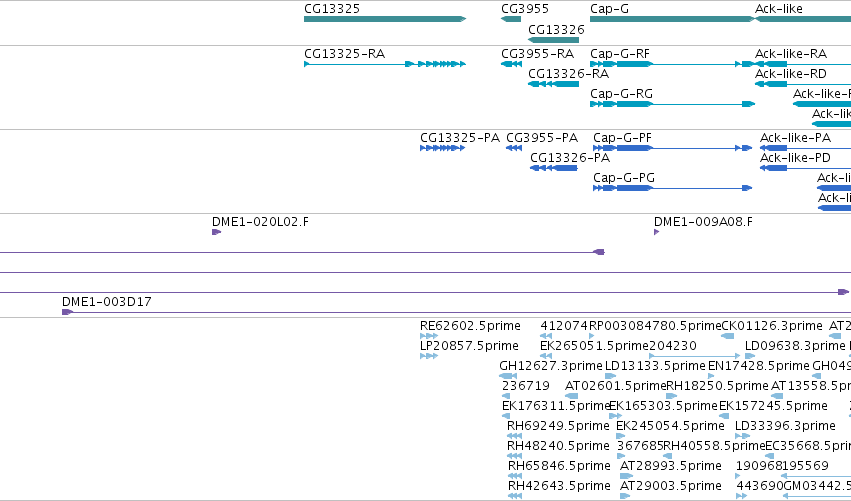
Task: Open the DME1-009A08.F BAC end
Action: pyautogui.click(x=656, y=232)
